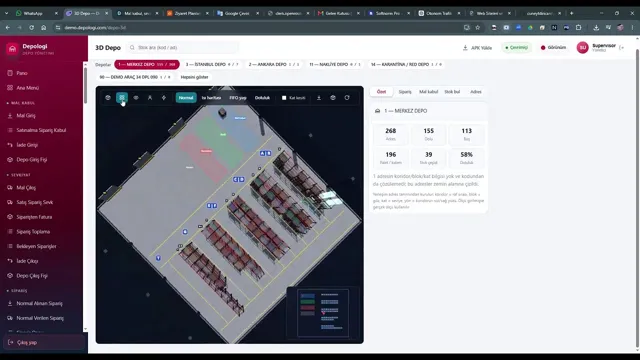
Task: Click the Hepsini göster button
Action: (194, 77)
